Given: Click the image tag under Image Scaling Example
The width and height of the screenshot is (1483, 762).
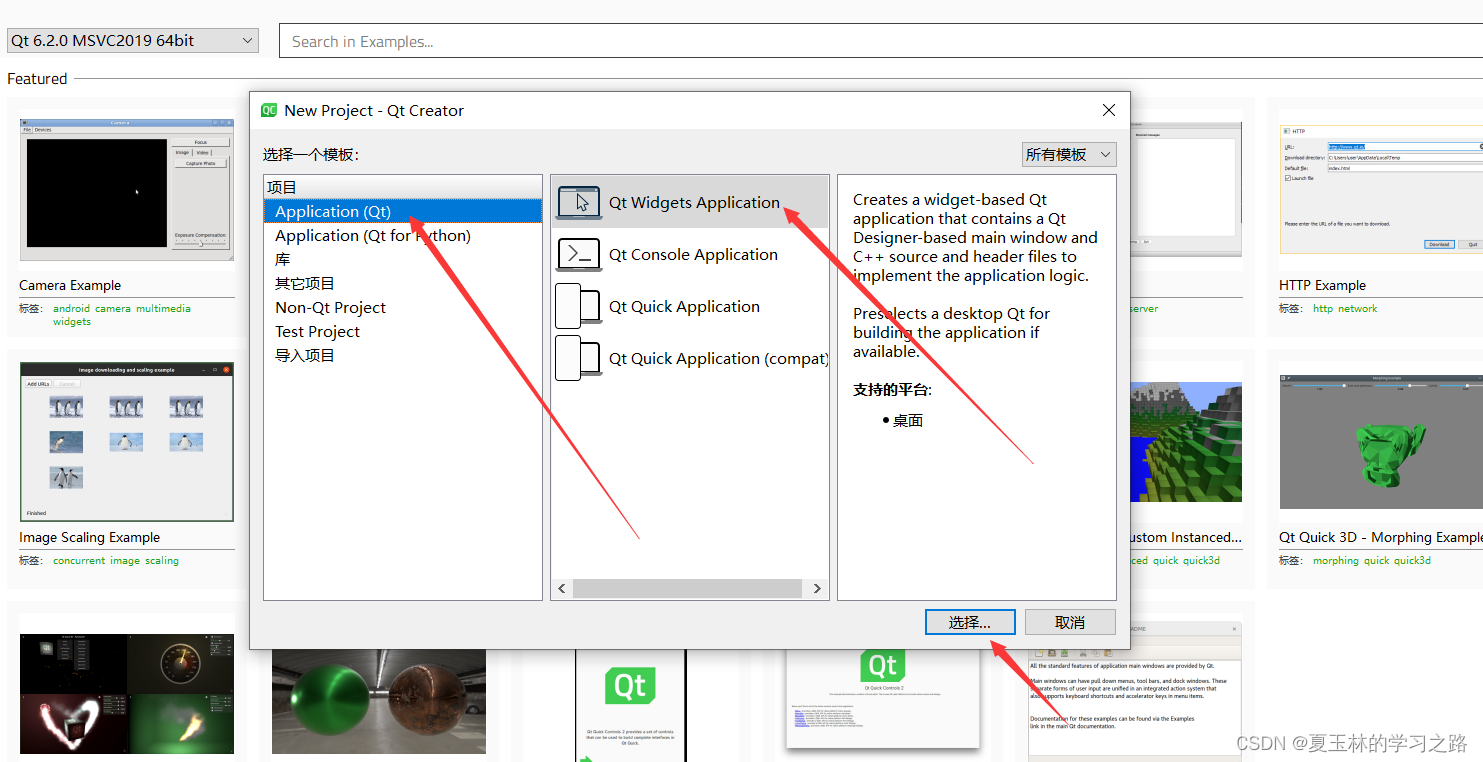Looking at the screenshot, I should click(125, 561).
